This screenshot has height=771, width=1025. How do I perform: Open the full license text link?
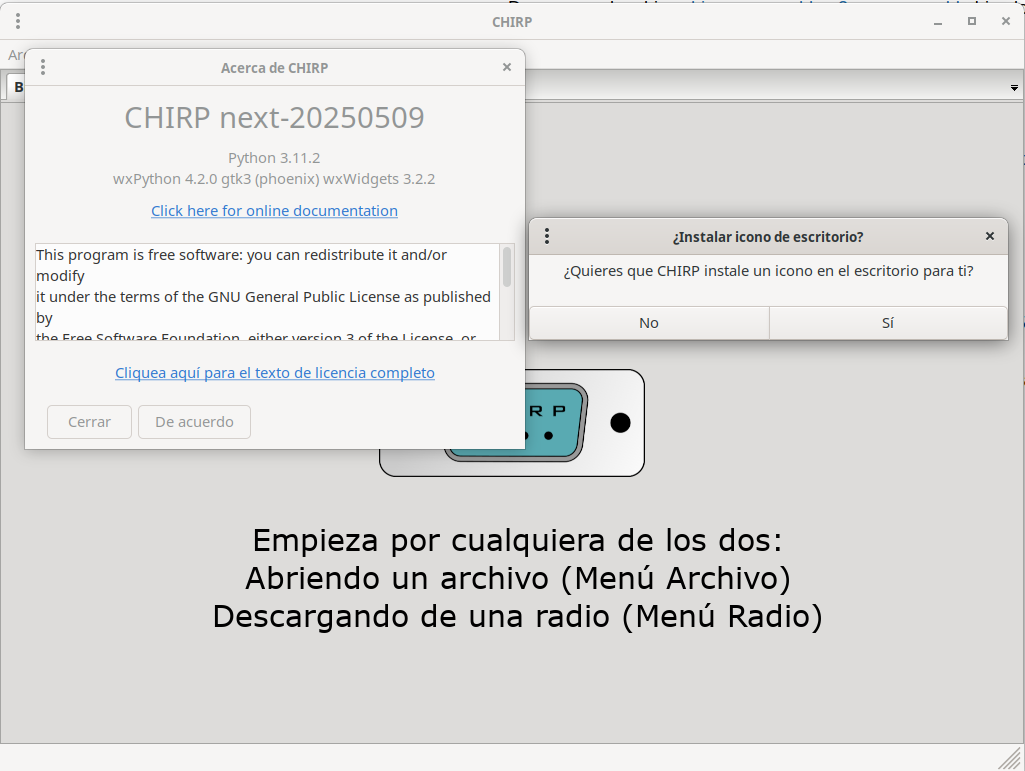click(x=274, y=372)
